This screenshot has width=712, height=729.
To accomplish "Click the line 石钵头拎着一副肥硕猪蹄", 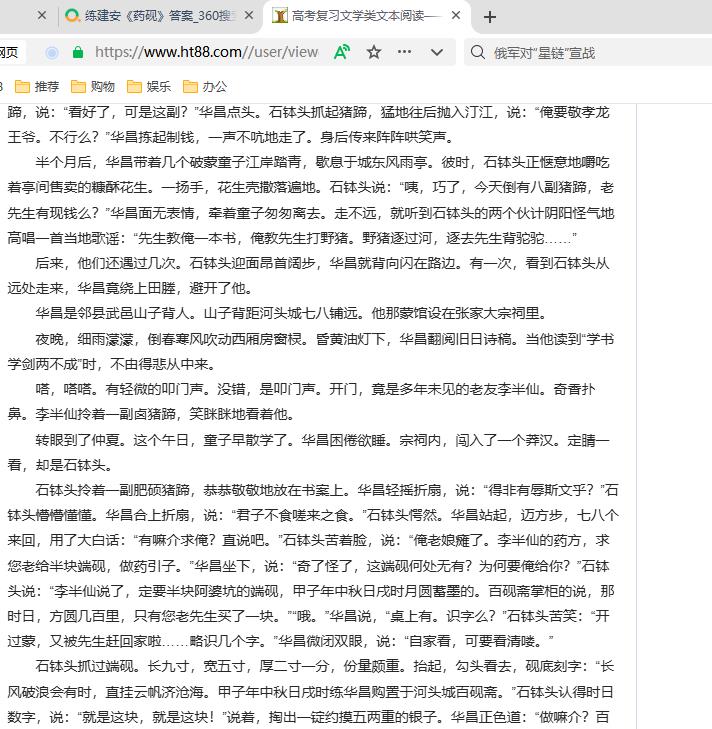I will coord(326,490).
